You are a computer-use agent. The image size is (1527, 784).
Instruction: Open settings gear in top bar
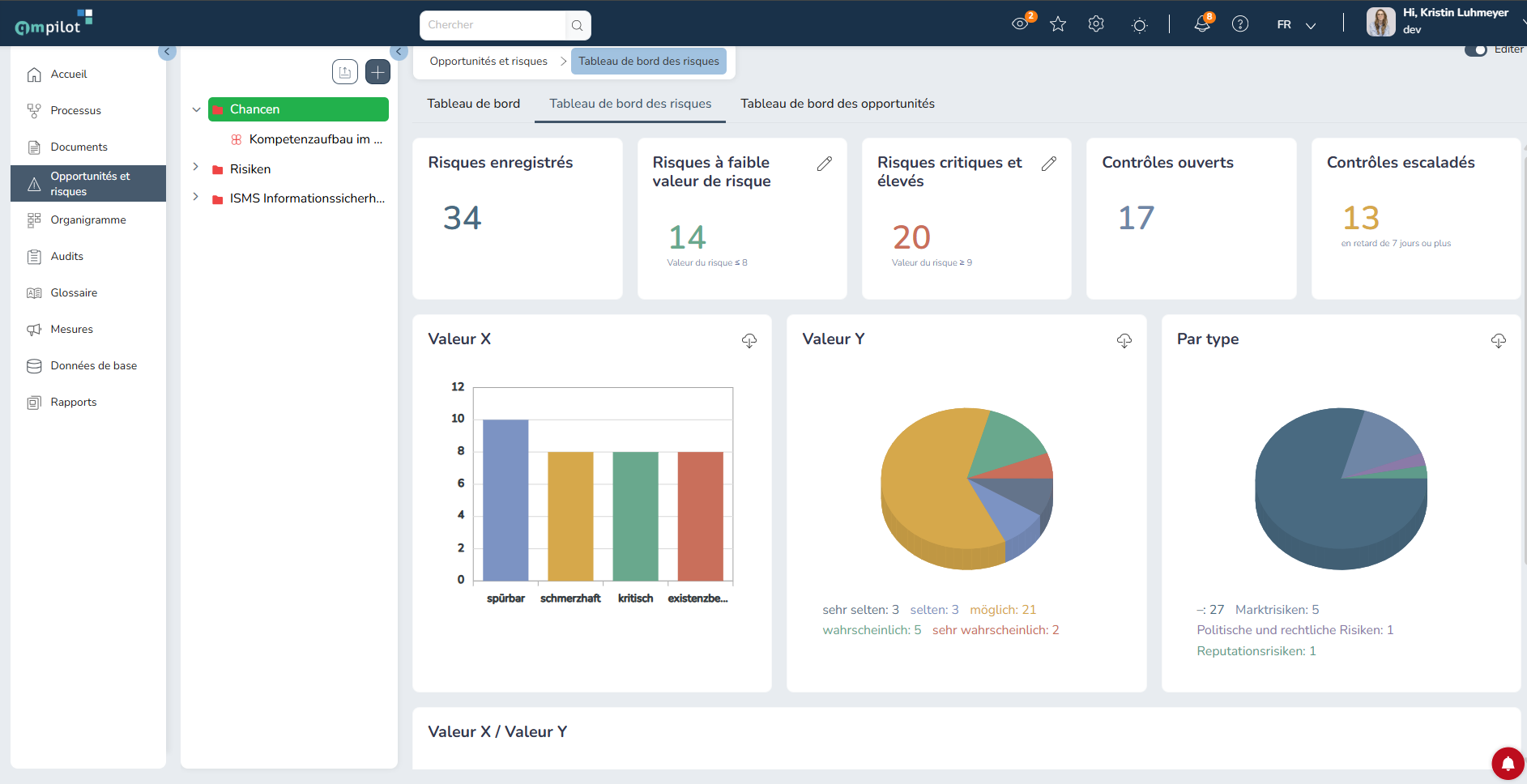tap(1096, 24)
